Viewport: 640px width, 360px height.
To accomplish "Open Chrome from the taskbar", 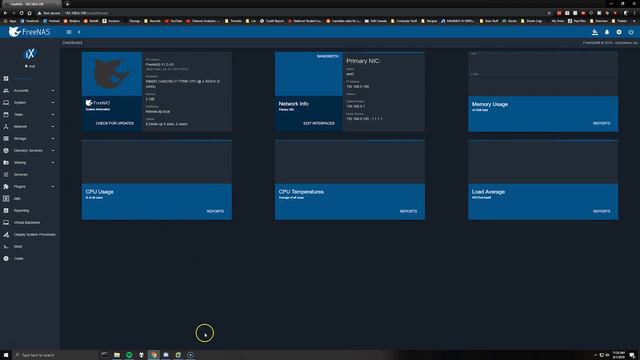I will click(x=153, y=355).
